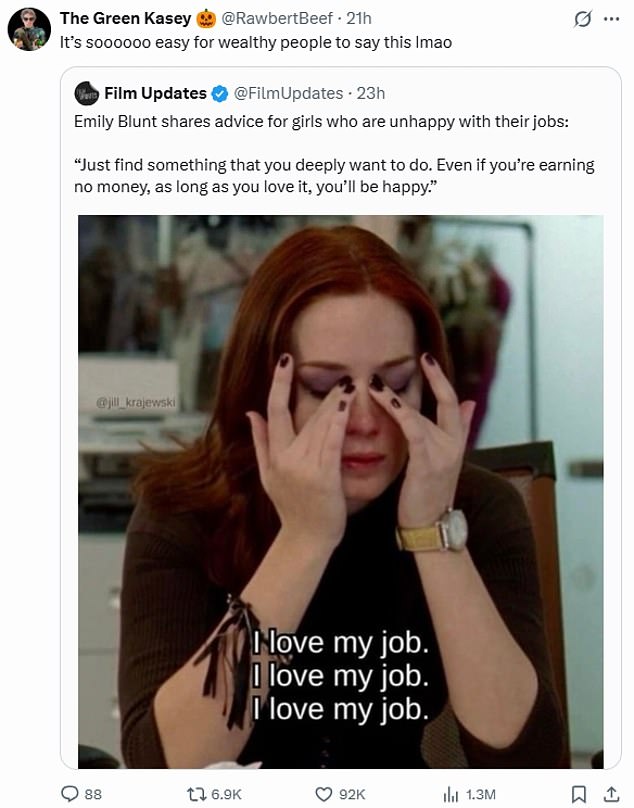Screen dimensions: 634x808
Task: Open @RawbertBeef handle link
Action: coord(277,18)
